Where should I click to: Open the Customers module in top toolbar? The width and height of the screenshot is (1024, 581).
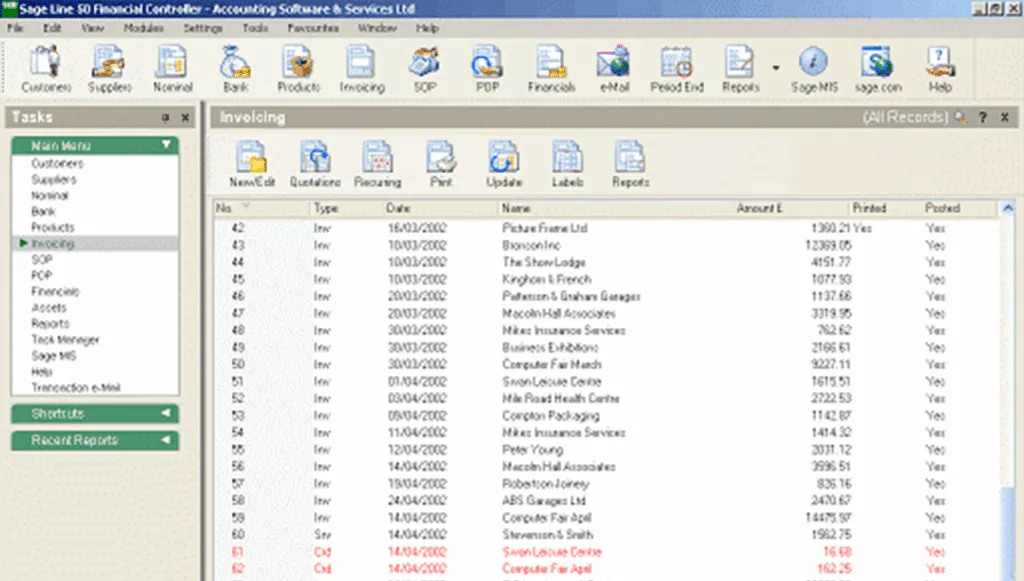46,69
